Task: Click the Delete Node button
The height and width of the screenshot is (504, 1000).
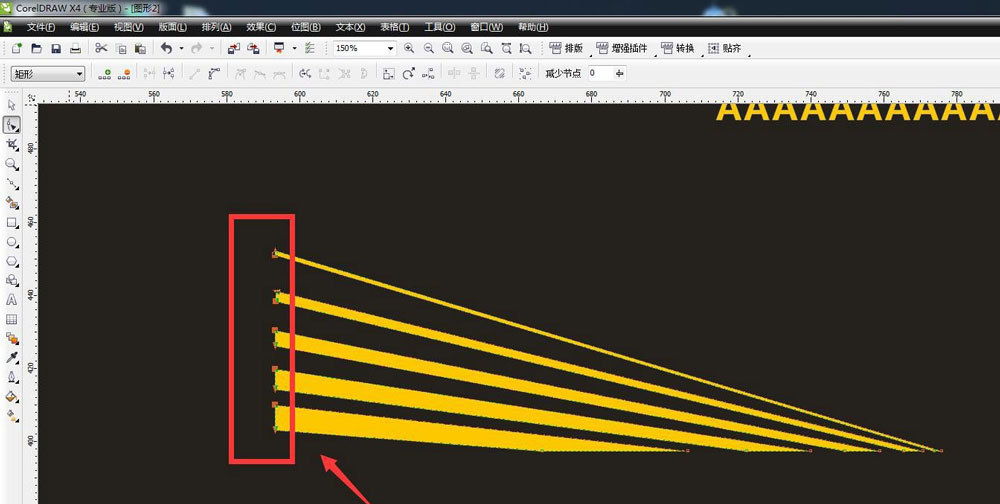Action: (x=124, y=73)
